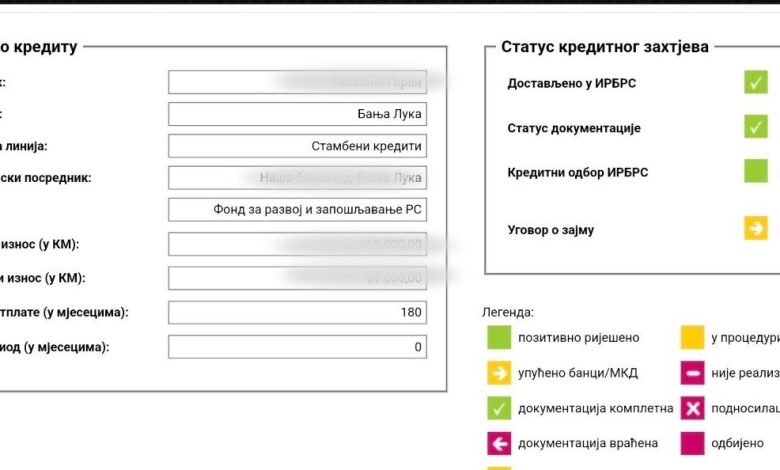The image size is (780, 470).
Task: Click green checkmark legend icon документација комплетна
Action: [499, 408]
